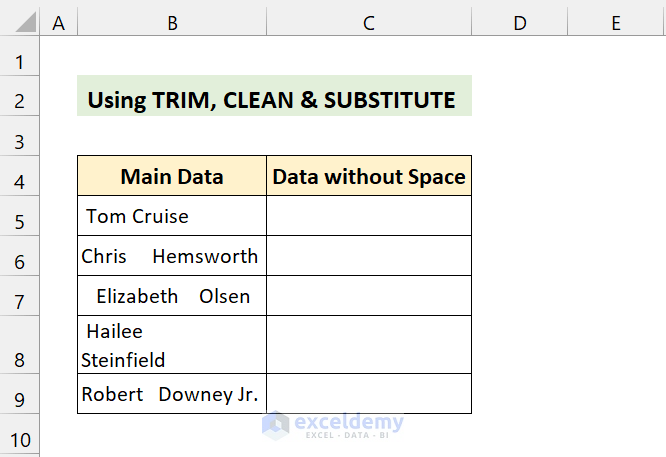Image resolution: width=666 pixels, height=457 pixels.
Task: Select the Robert Downey Jr. cell
Action: point(172,394)
